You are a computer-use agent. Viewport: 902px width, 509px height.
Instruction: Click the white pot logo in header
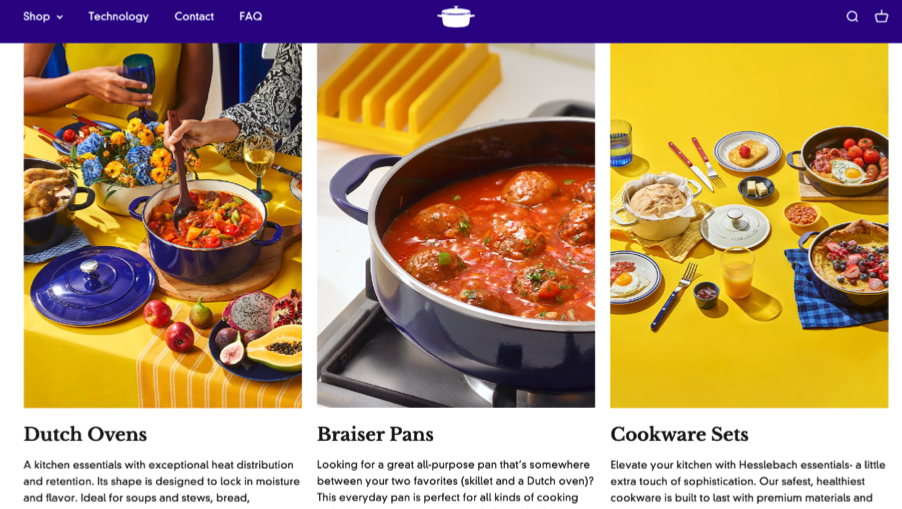click(456, 17)
